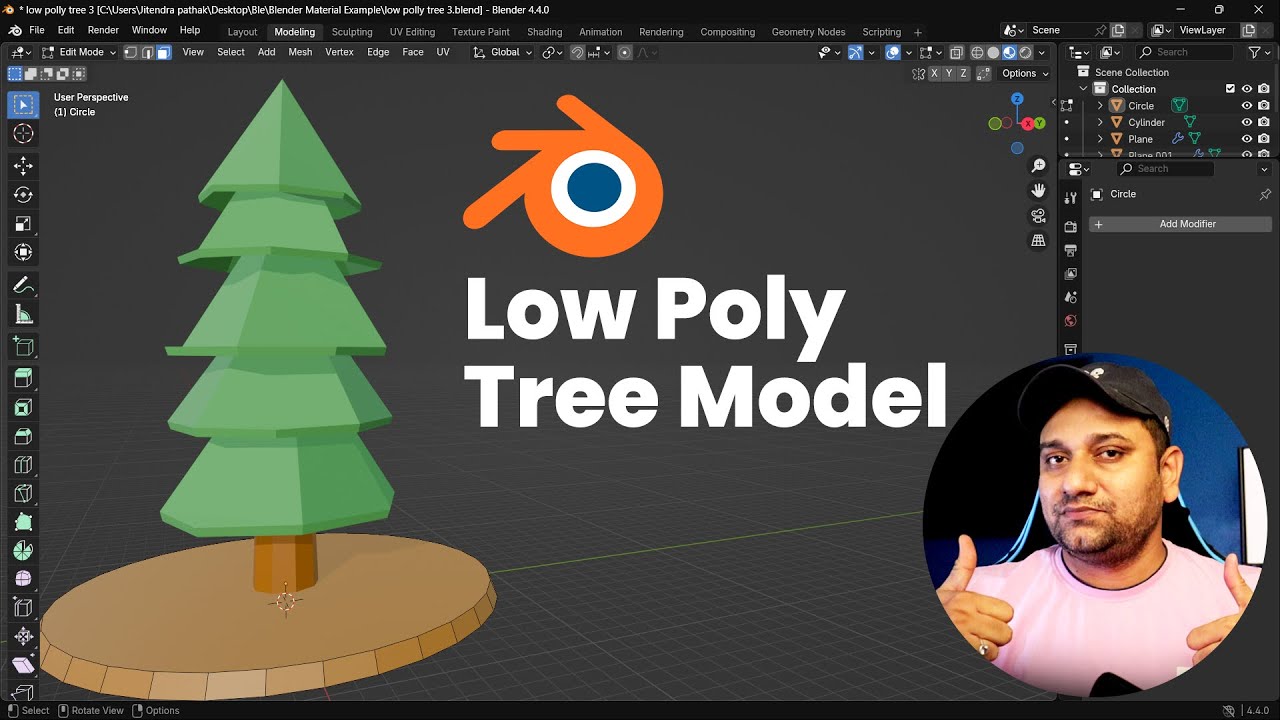Viewport: 1280px width, 720px height.
Task: Open the Mesh menu
Action: [x=300, y=52]
